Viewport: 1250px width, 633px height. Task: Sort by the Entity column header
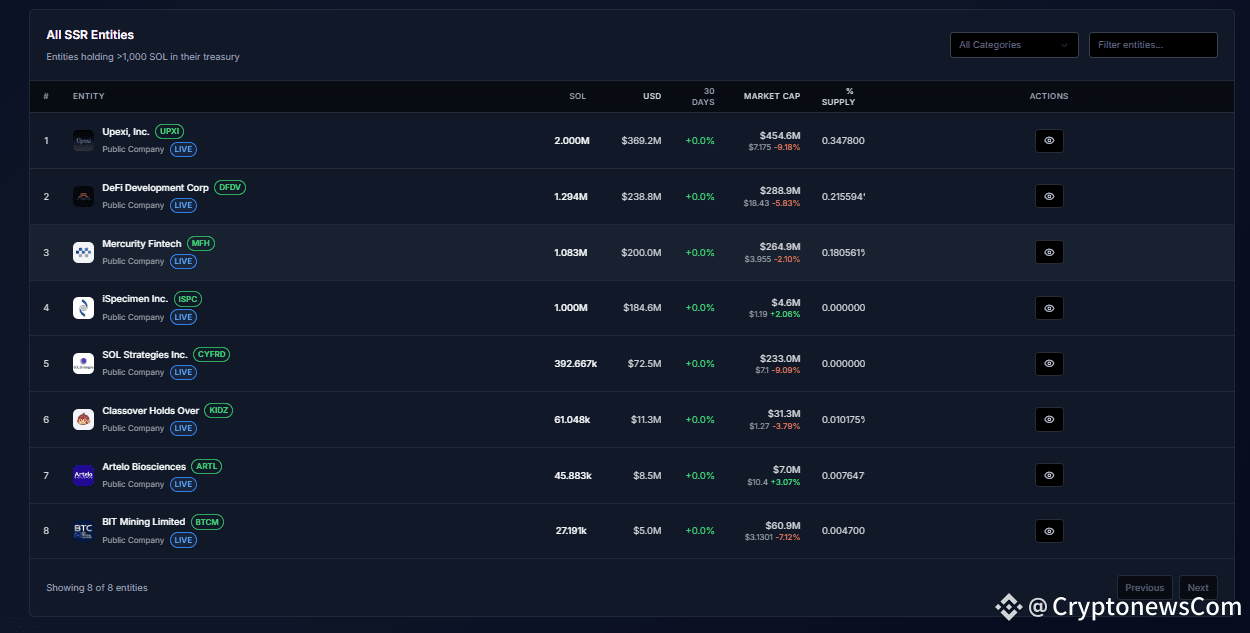[x=89, y=97]
